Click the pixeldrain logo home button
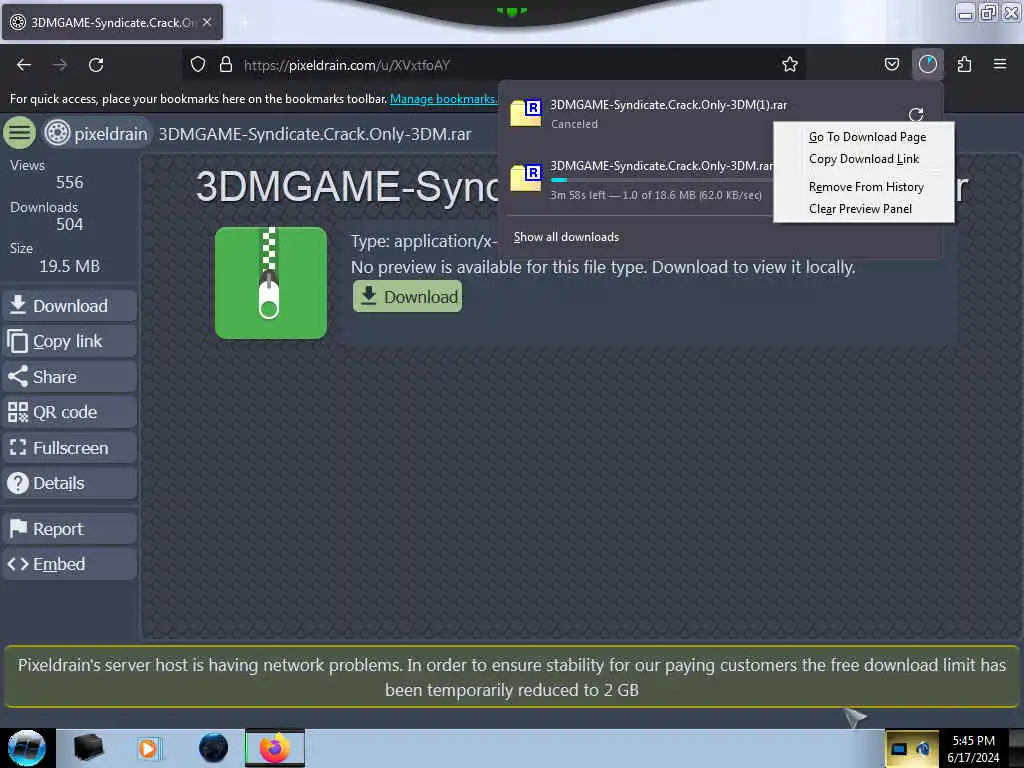This screenshot has width=1024, height=768. 97,133
